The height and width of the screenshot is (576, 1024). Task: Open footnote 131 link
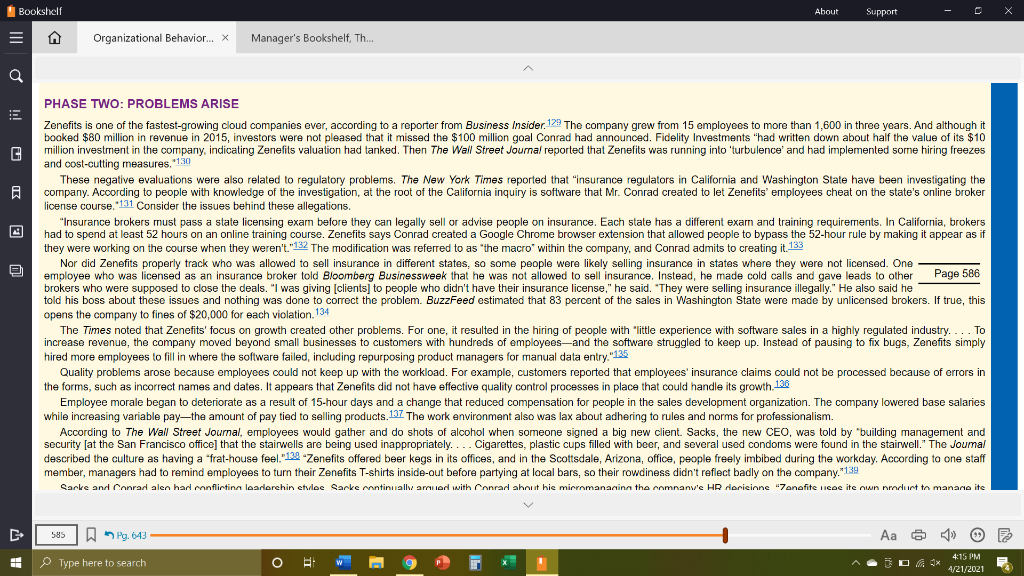pos(125,204)
